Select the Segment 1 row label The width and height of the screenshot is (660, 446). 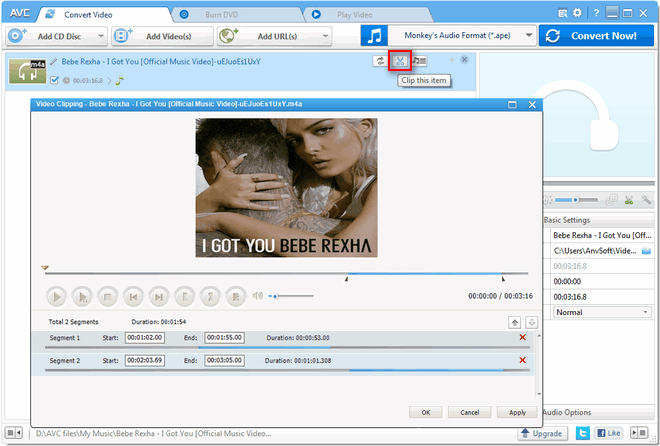[64, 338]
